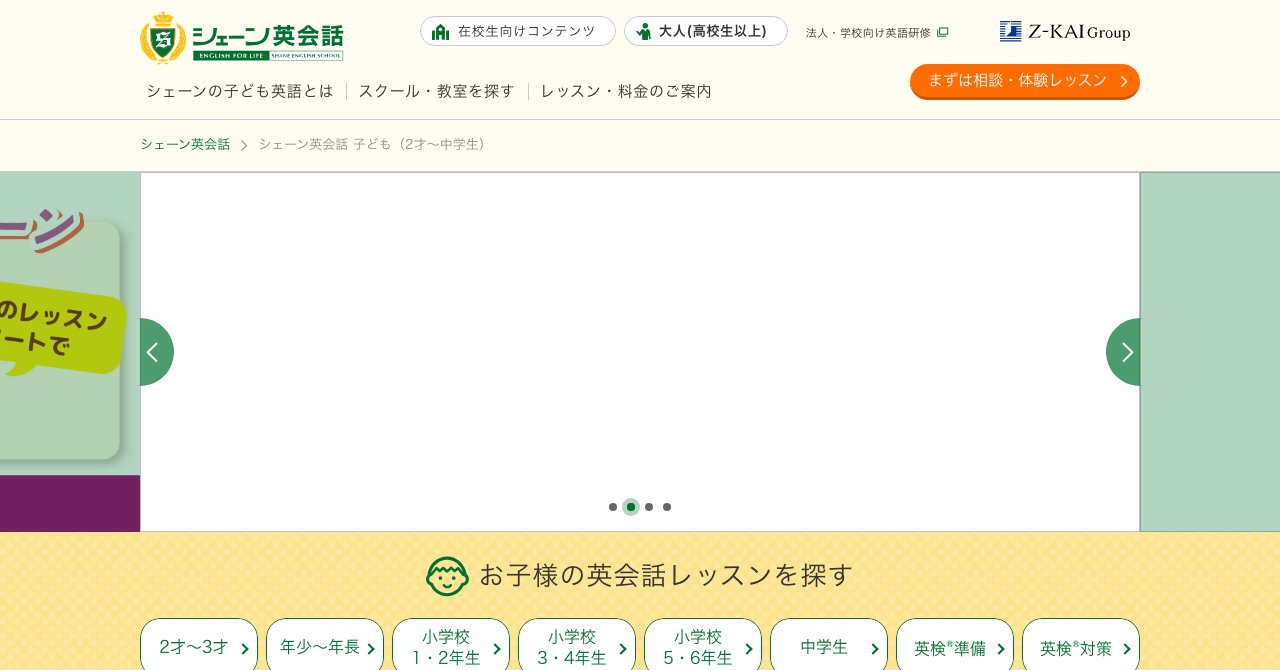The height and width of the screenshot is (670, 1280).
Task: Show the previous carousel slide
Action: [155, 352]
